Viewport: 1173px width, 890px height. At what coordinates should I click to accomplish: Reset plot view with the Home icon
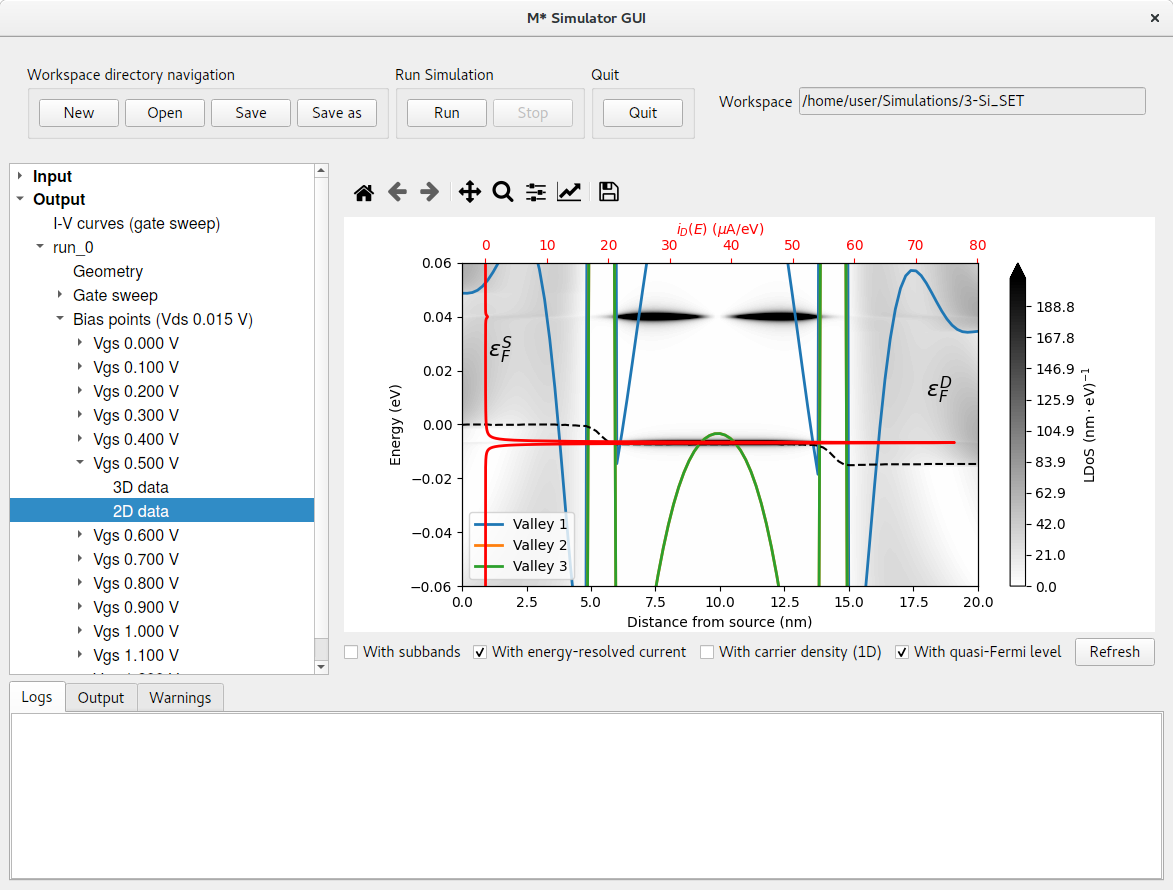364,191
